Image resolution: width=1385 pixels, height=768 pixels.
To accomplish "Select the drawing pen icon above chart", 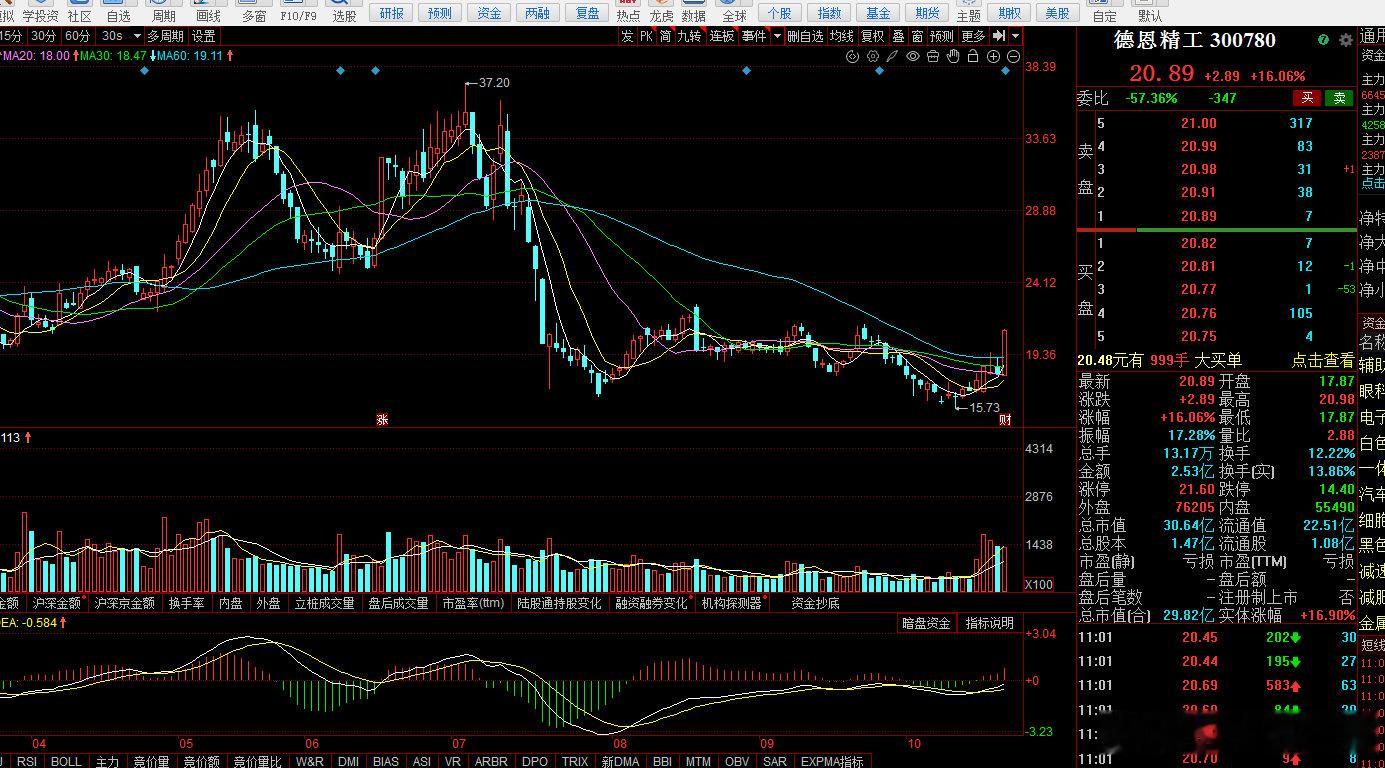I will pos(893,57).
